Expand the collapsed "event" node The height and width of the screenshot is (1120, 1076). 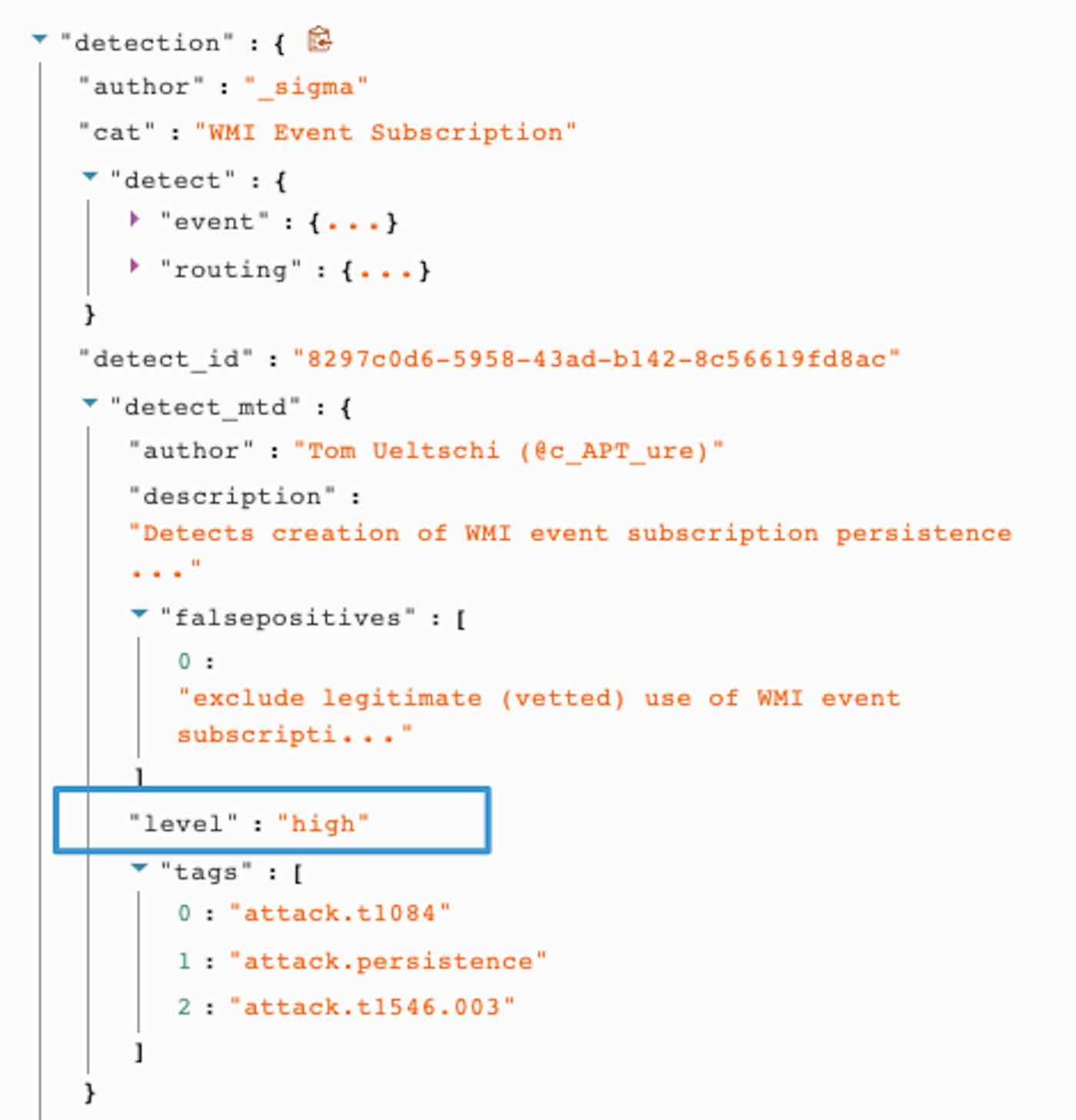(x=135, y=220)
